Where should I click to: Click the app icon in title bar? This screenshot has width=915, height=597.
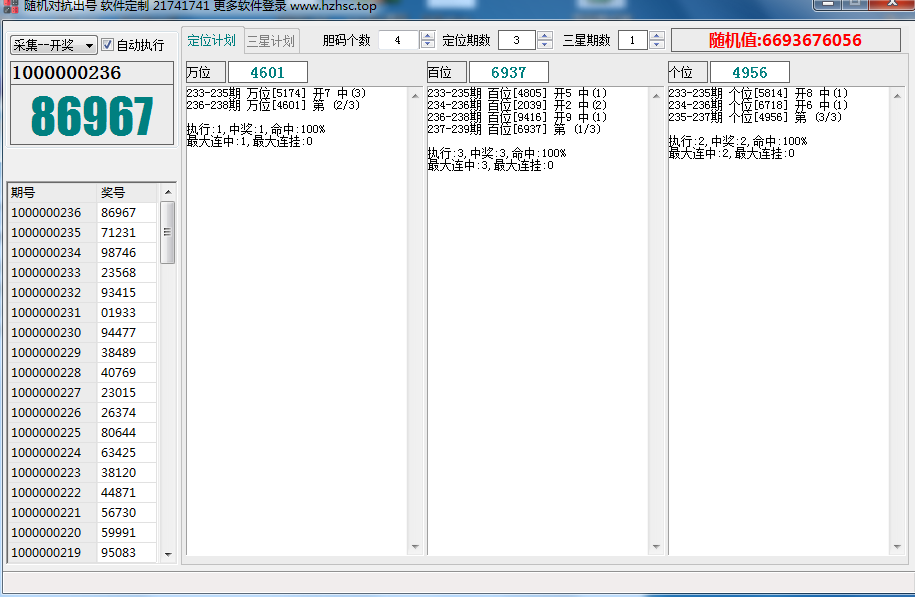point(11,6)
